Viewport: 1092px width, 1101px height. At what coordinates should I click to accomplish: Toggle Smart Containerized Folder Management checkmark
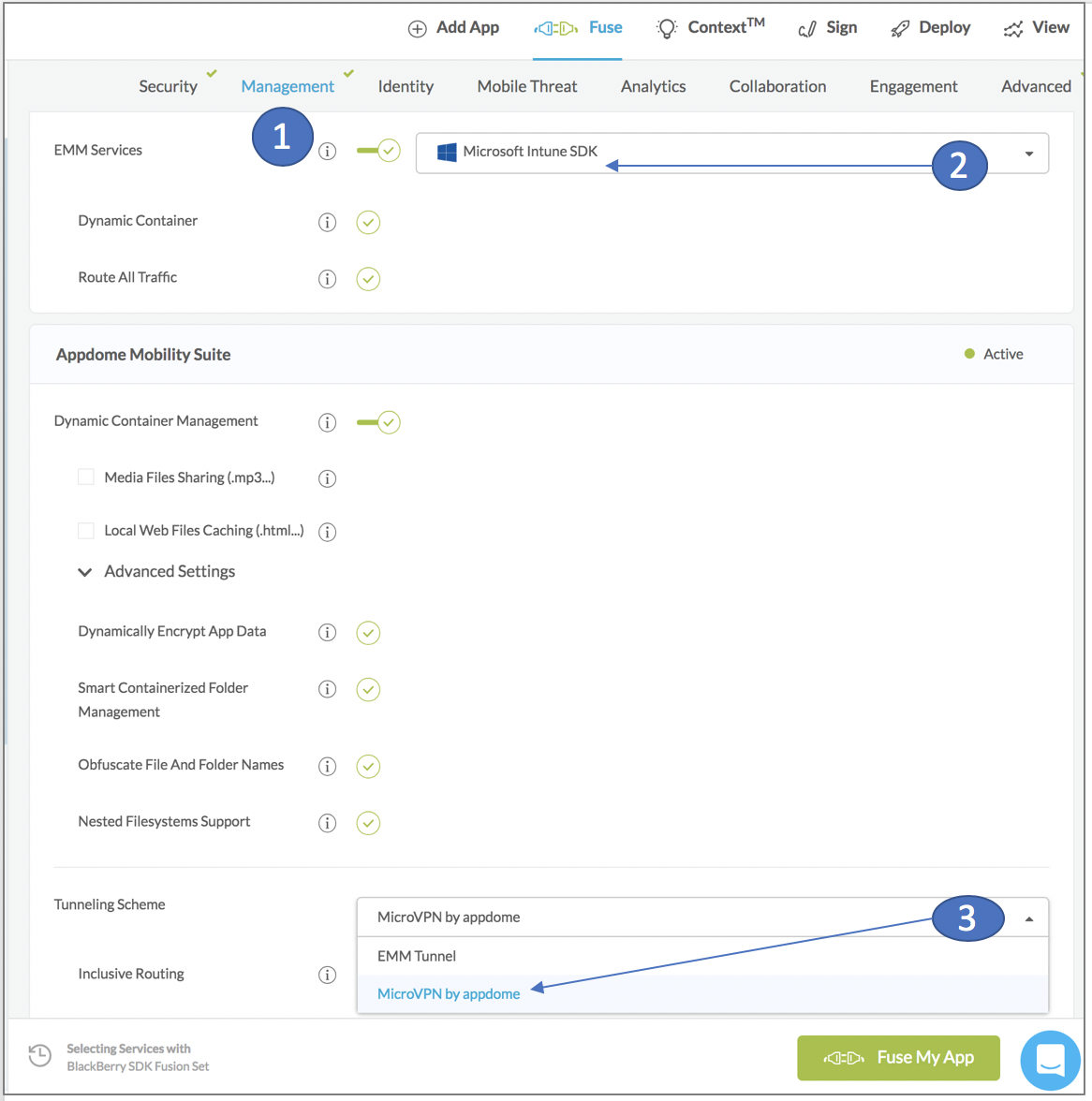pos(368,689)
